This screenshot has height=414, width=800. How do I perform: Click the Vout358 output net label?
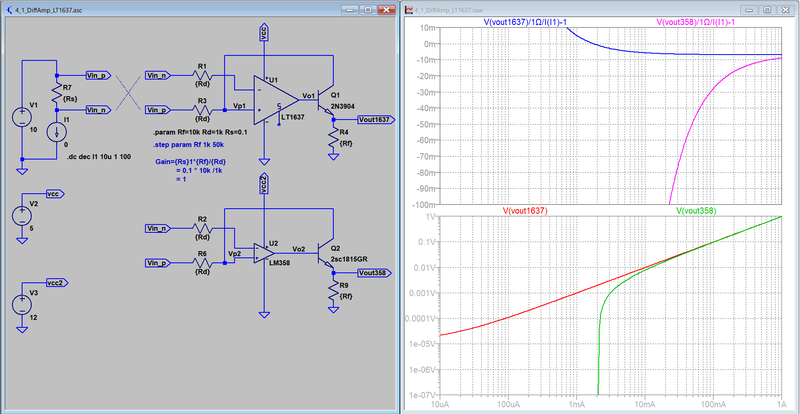(x=375, y=272)
